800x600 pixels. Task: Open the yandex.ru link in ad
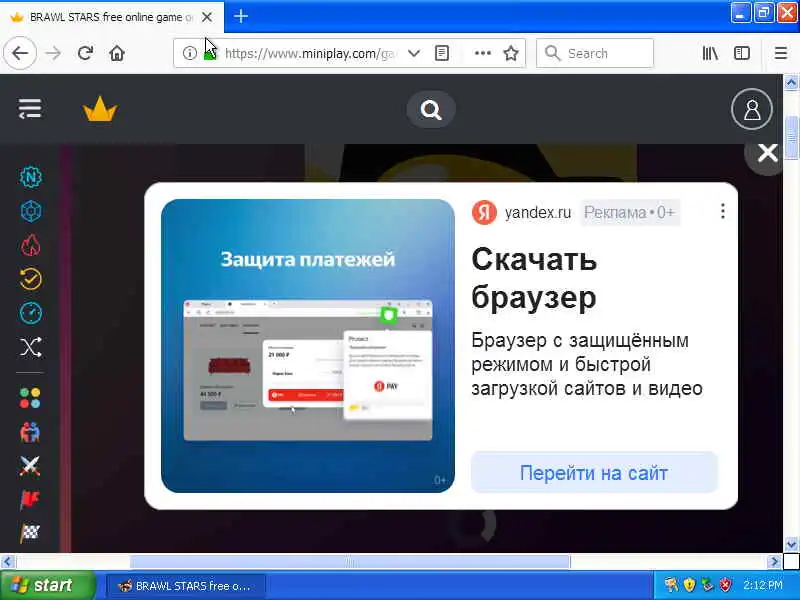538,212
